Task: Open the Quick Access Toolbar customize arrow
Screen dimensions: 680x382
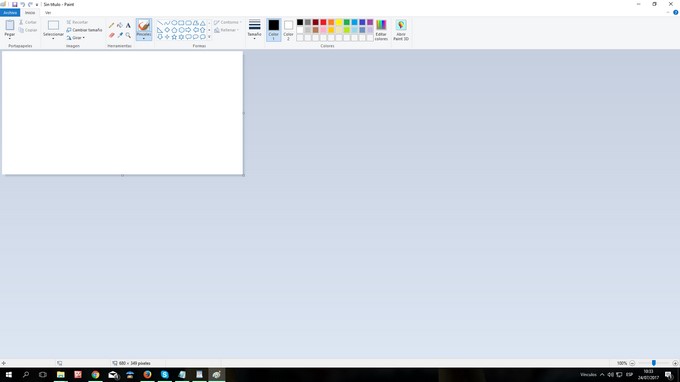Action: (x=37, y=4)
